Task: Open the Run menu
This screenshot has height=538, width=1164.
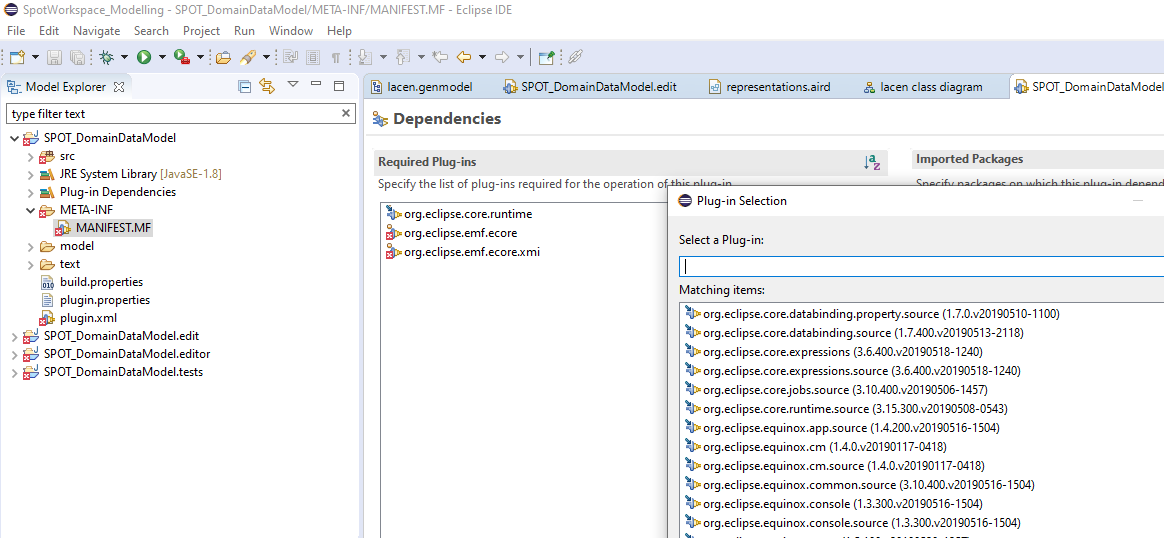Action: pos(244,30)
